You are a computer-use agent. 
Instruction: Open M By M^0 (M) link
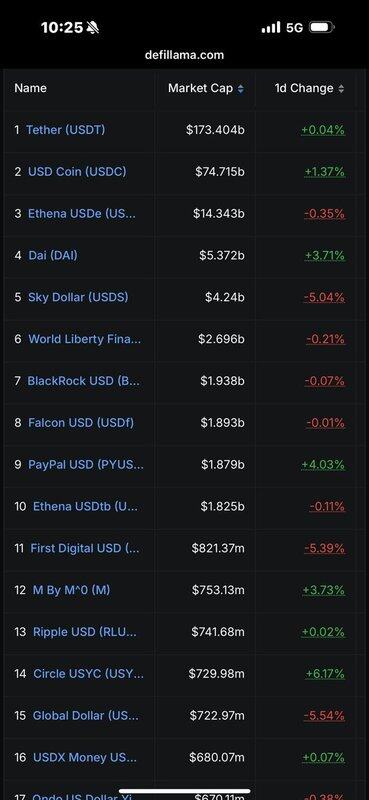tap(71, 590)
